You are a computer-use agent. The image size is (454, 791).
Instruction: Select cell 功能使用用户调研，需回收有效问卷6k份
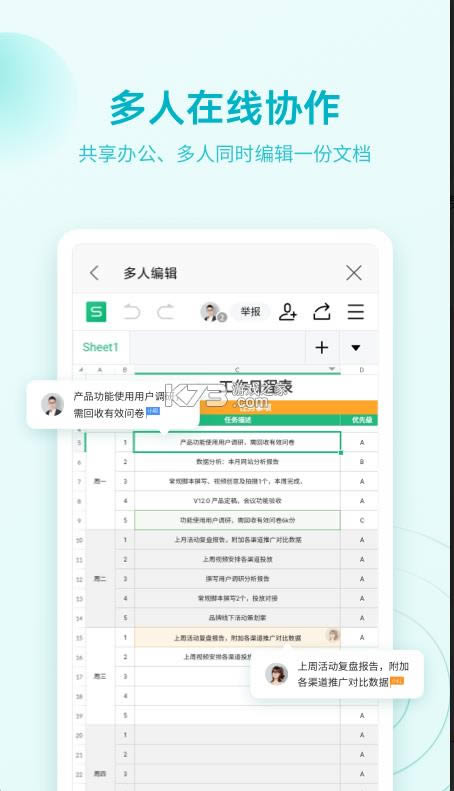coord(237,520)
